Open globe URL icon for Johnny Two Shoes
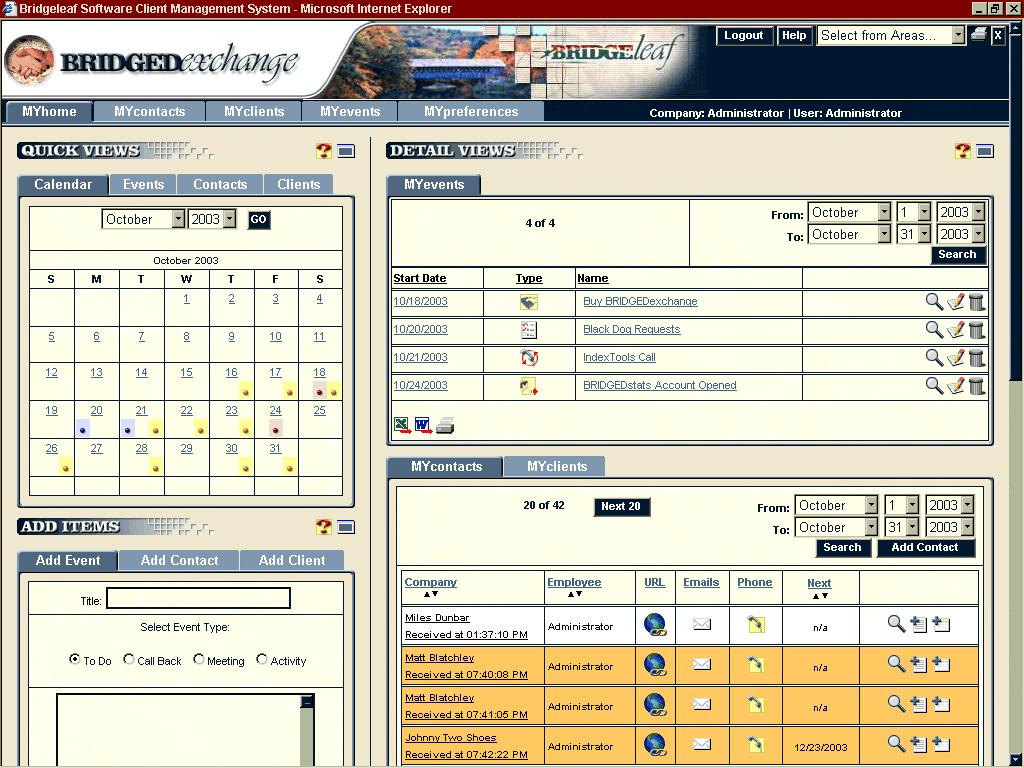Viewport: 1024px width, 768px height. coord(655,745)
